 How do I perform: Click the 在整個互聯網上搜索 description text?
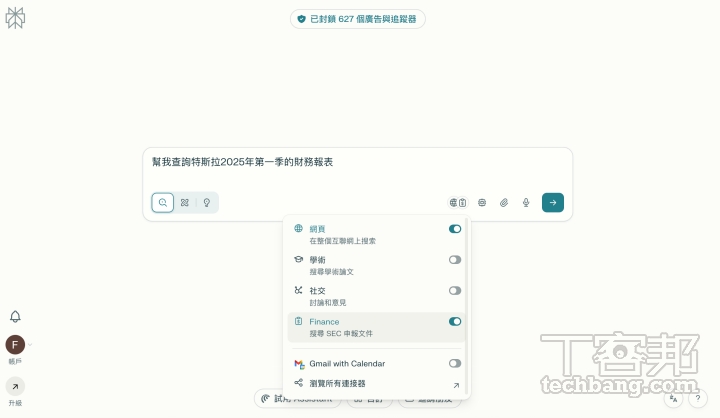pos(343,241)
